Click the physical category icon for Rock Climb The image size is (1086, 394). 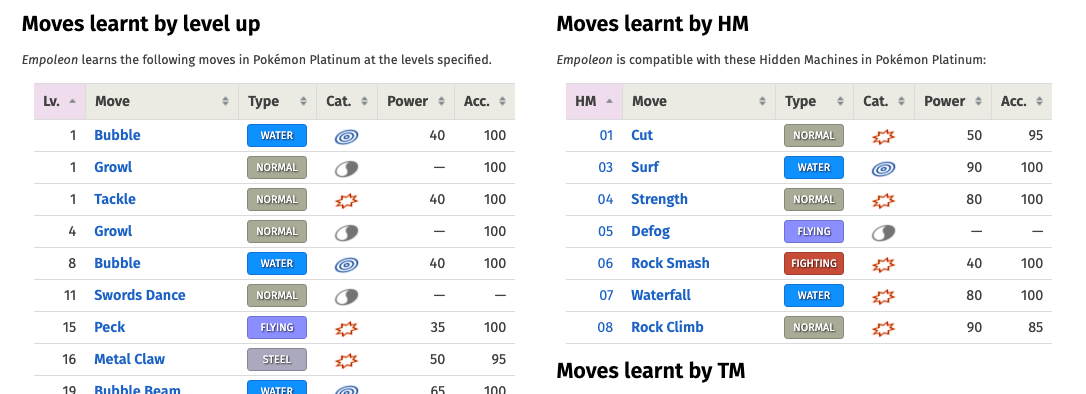click(883, 328)
